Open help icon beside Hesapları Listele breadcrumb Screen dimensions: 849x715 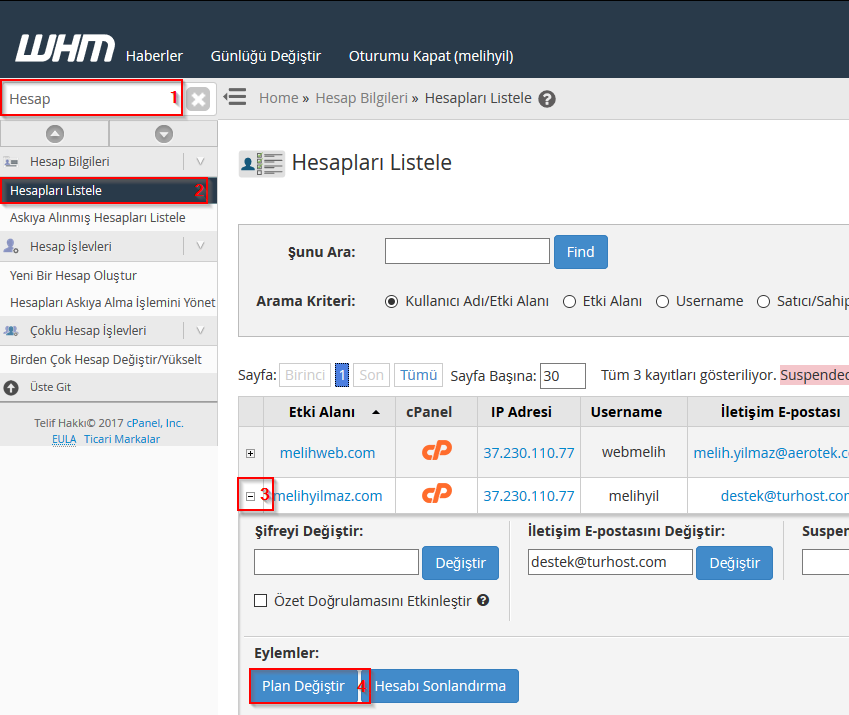546,99
